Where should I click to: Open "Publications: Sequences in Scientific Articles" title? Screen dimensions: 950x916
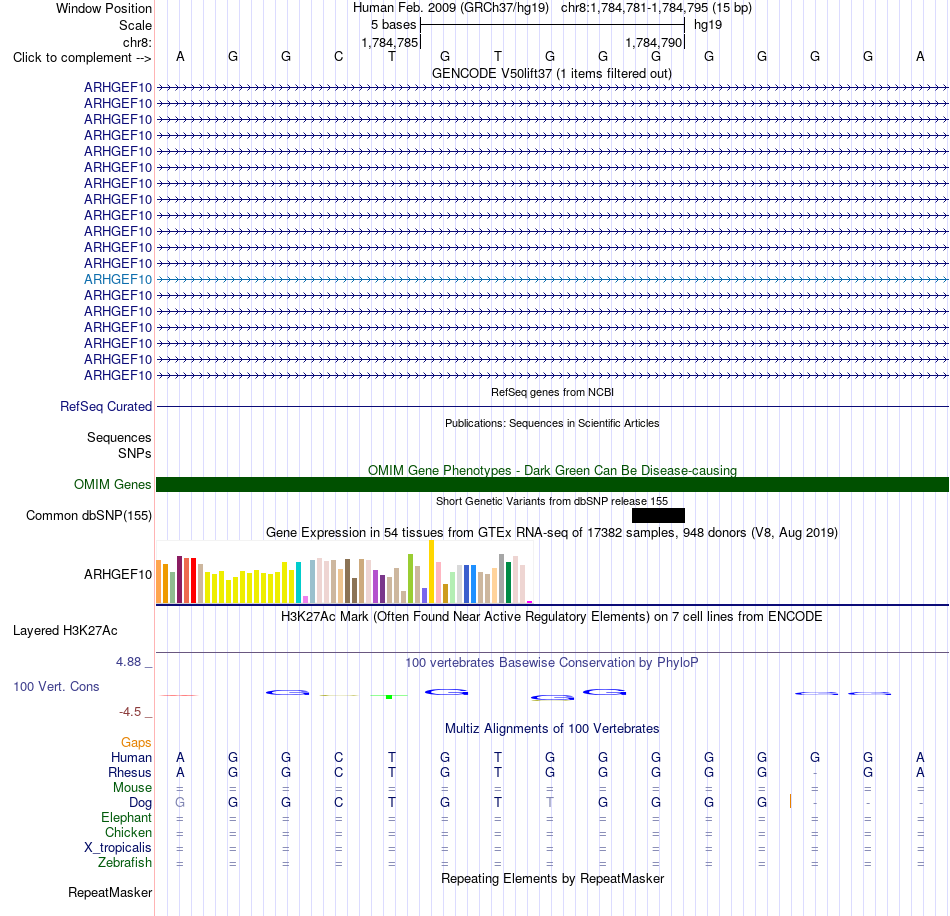click(x=552, y=423)
